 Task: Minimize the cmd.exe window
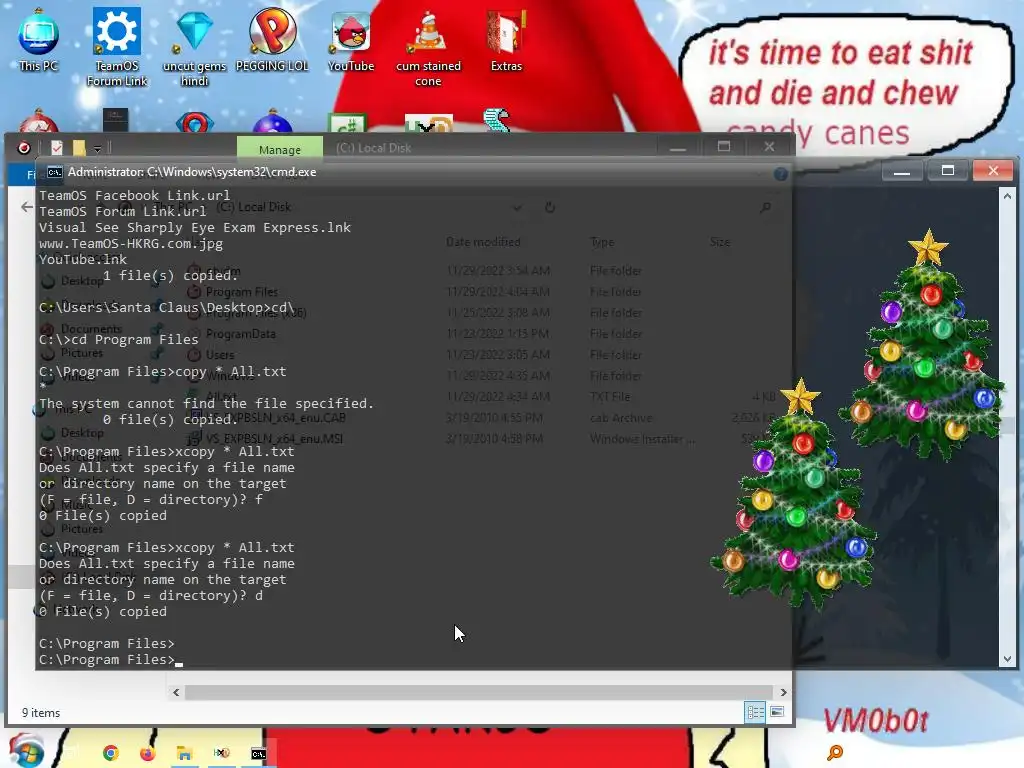click(902, 171)
